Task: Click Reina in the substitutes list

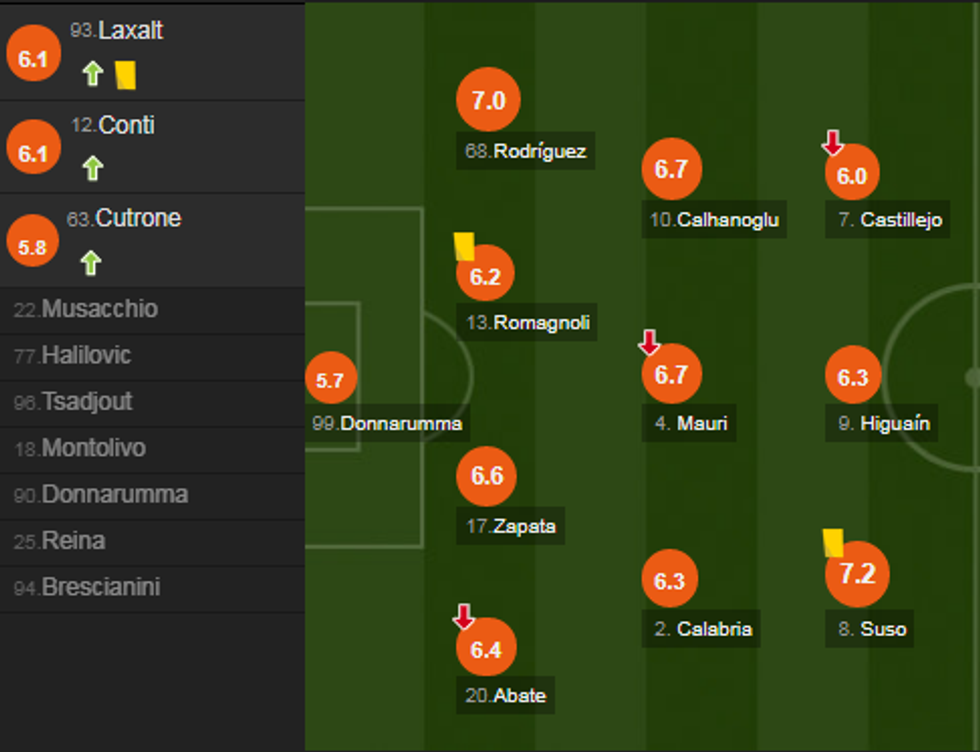Action: [73, 541]
